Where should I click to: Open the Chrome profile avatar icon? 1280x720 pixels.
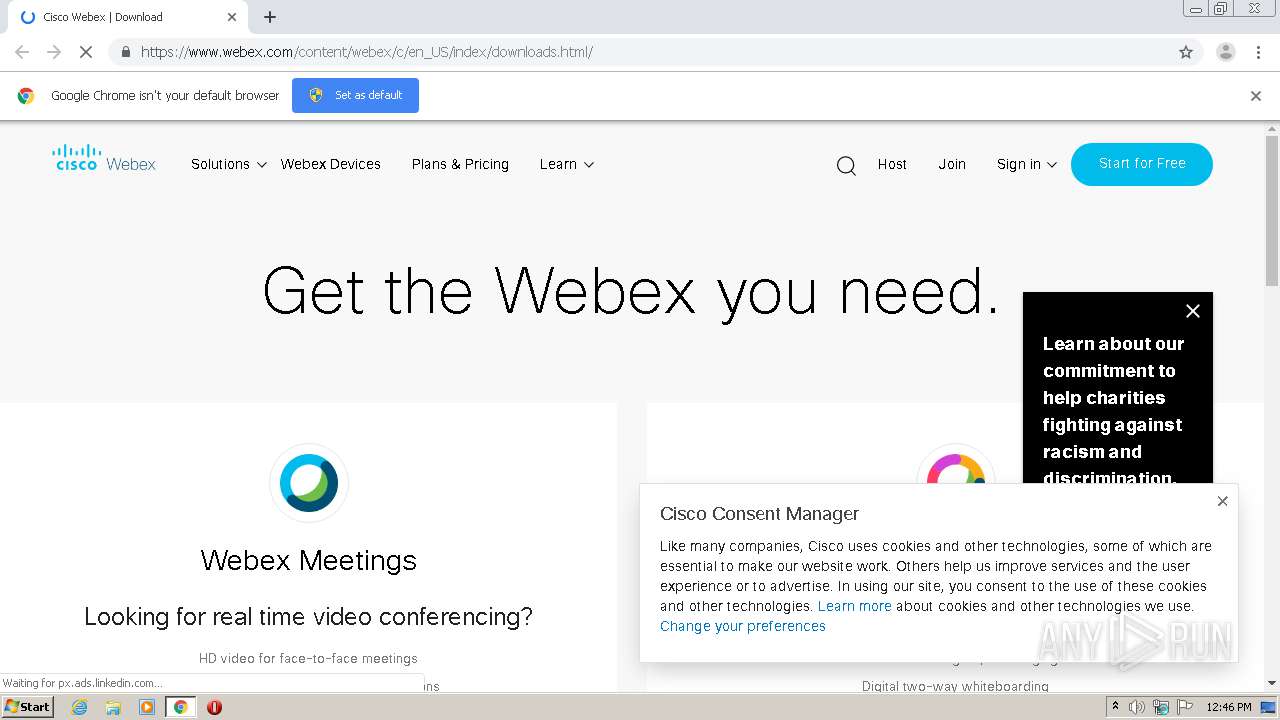[x=1225, y=52]
